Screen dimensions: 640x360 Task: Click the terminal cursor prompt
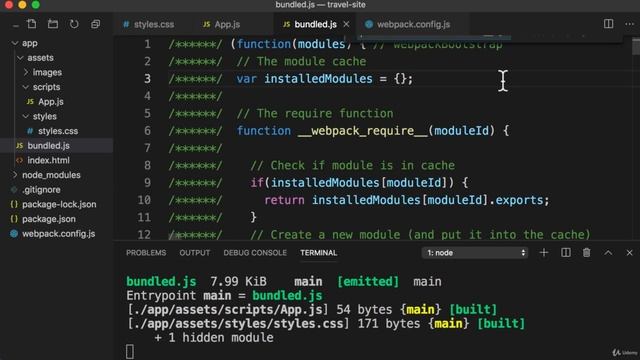pos(130,351)
